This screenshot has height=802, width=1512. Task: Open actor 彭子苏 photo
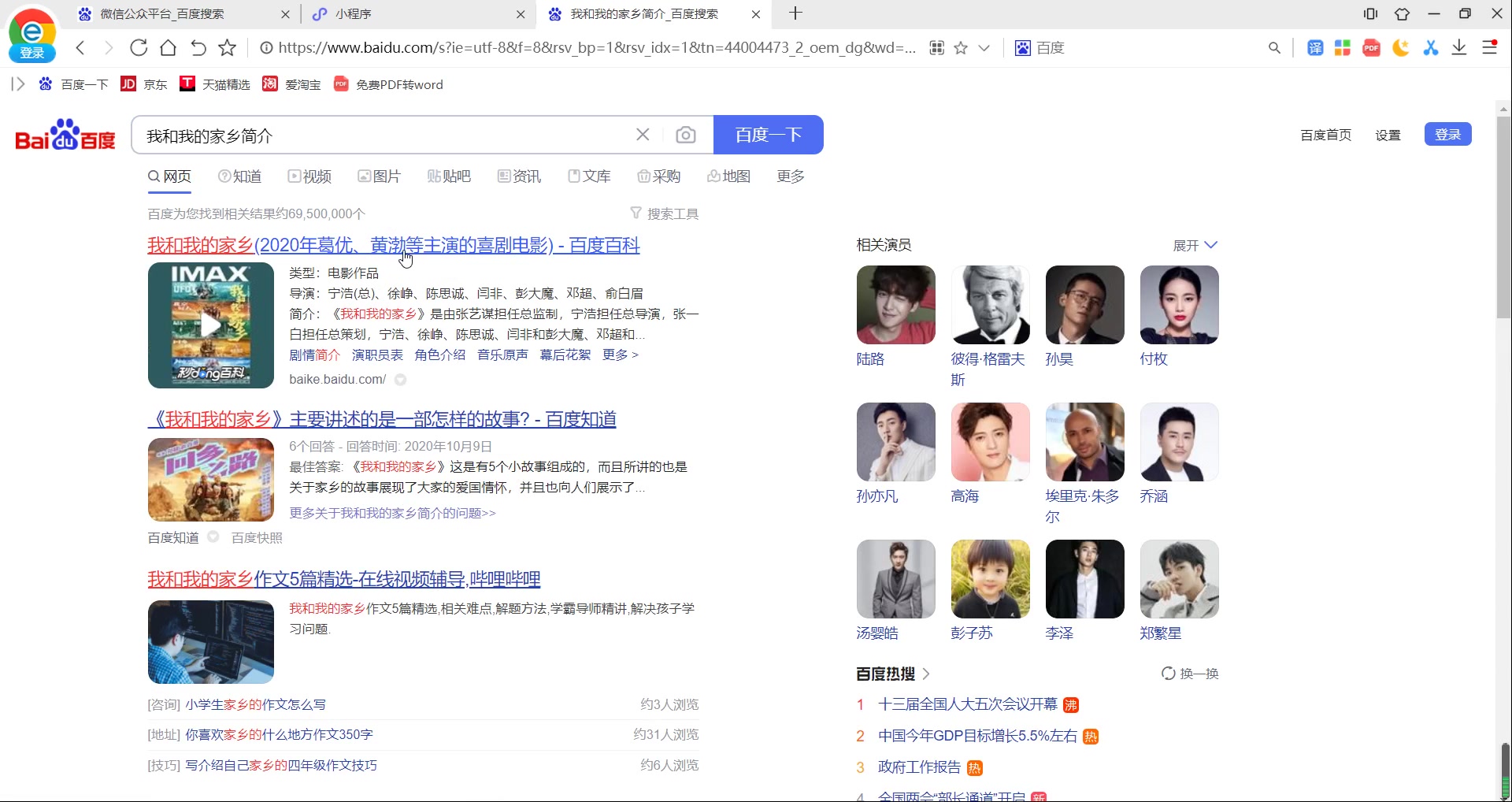coord(990,579)
